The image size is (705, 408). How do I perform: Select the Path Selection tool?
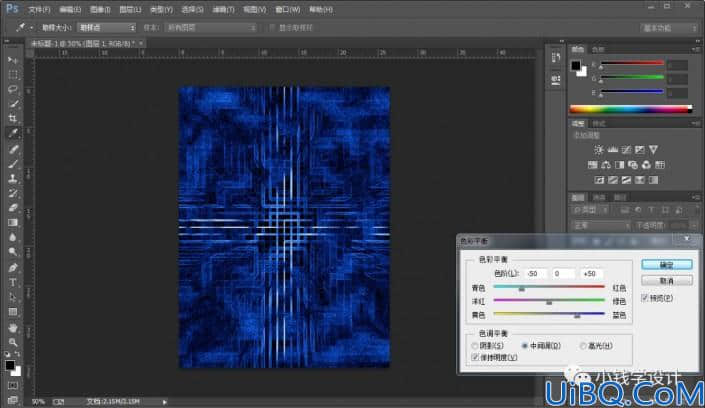(13, 297)
